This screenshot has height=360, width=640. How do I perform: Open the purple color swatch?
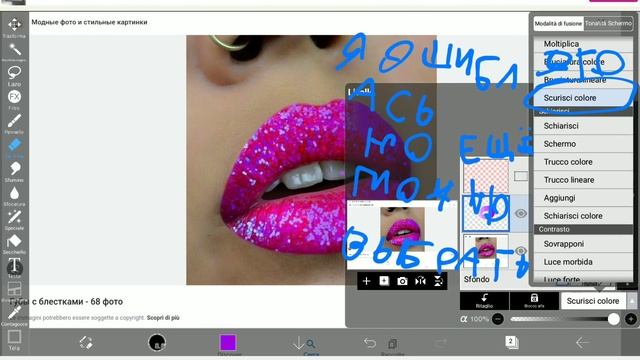click(228, 342)
